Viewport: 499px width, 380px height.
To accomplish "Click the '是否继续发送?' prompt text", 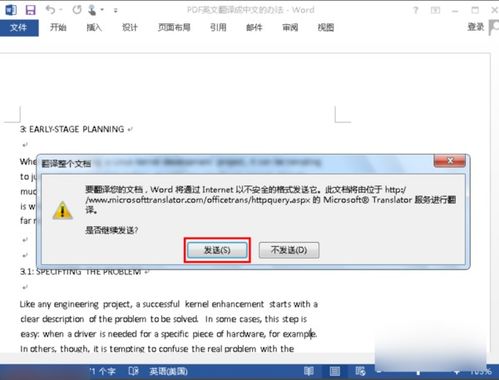I will tap(112, 230).
